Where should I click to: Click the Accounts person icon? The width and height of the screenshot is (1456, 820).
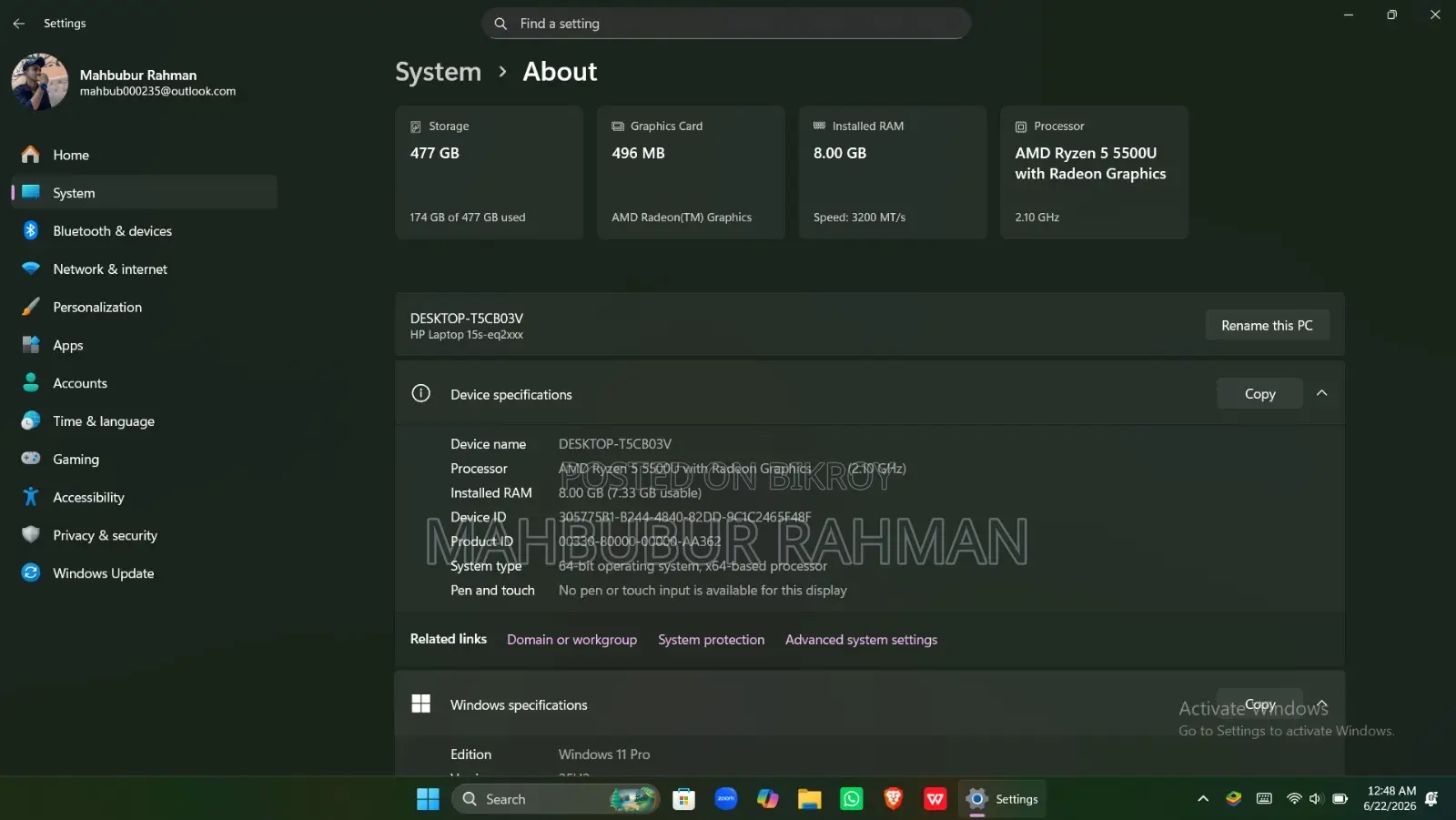pyautogui.click(x=31, y=383)
